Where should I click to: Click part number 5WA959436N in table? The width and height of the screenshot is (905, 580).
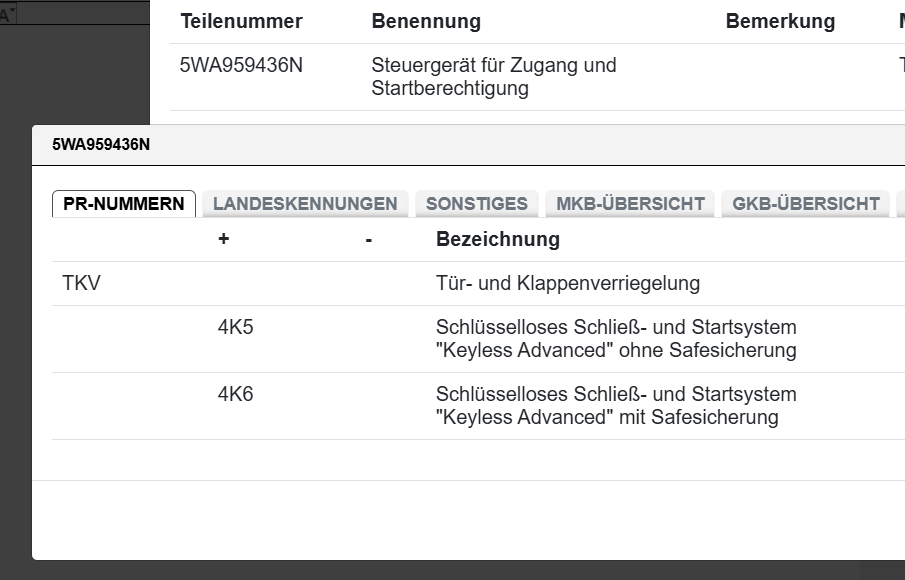pyautogui.click(x=241, y=66)
